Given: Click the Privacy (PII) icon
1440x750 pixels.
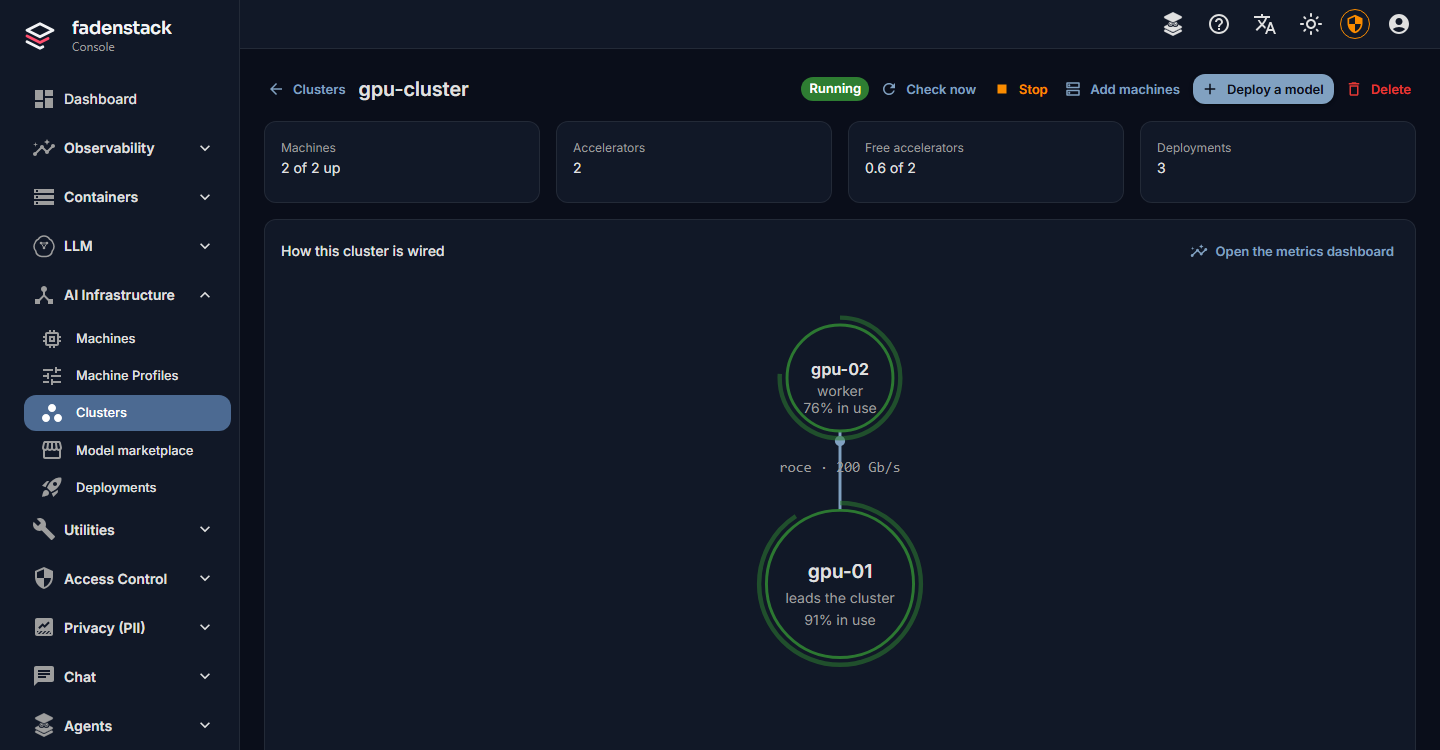Looking at the screenshot, I should [44, 628].
